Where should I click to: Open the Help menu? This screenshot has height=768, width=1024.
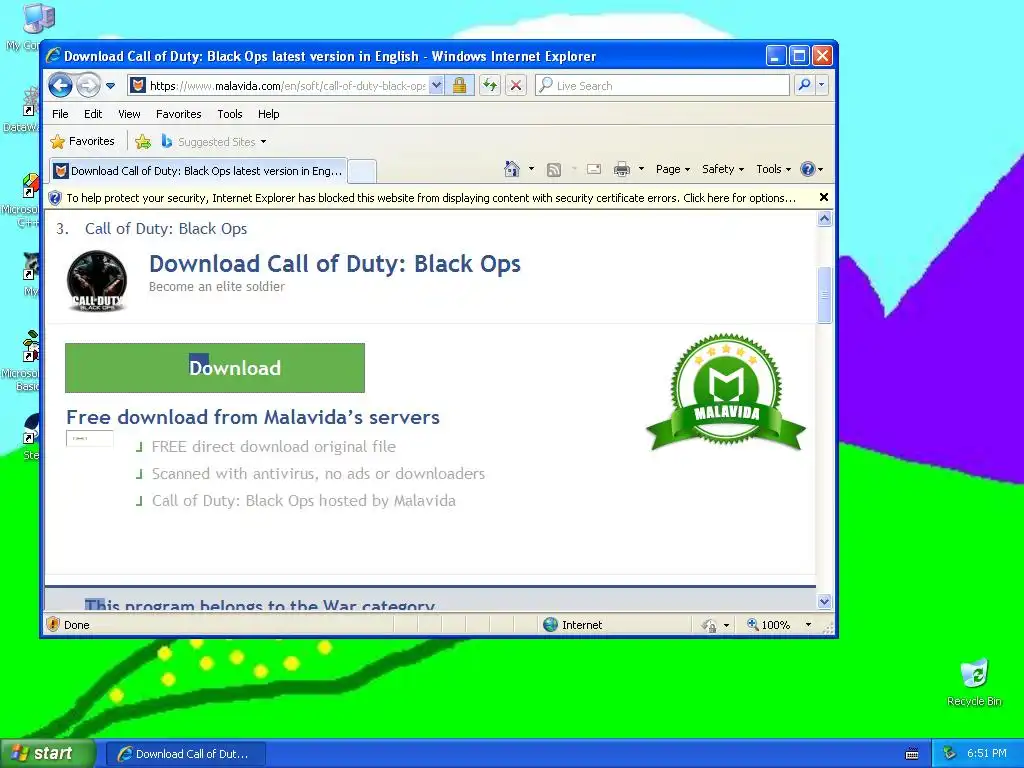coord(268,114)
